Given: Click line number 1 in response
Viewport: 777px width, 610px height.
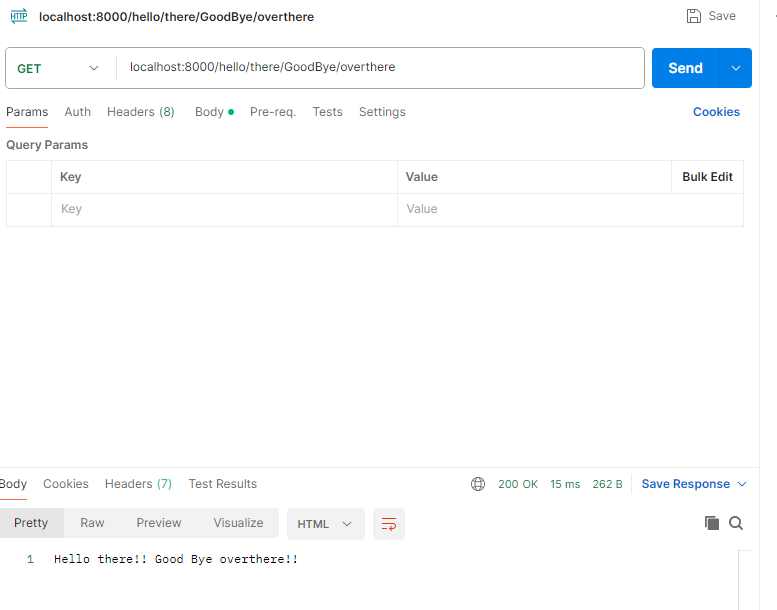Looking at the screenshot, I should 30,559.
